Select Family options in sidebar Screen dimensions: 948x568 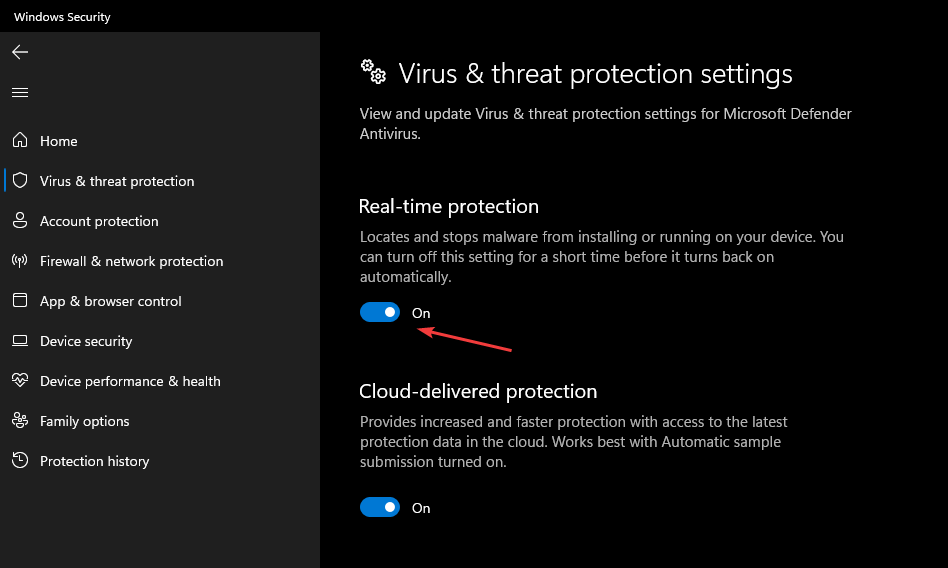[x=85, y=421]
